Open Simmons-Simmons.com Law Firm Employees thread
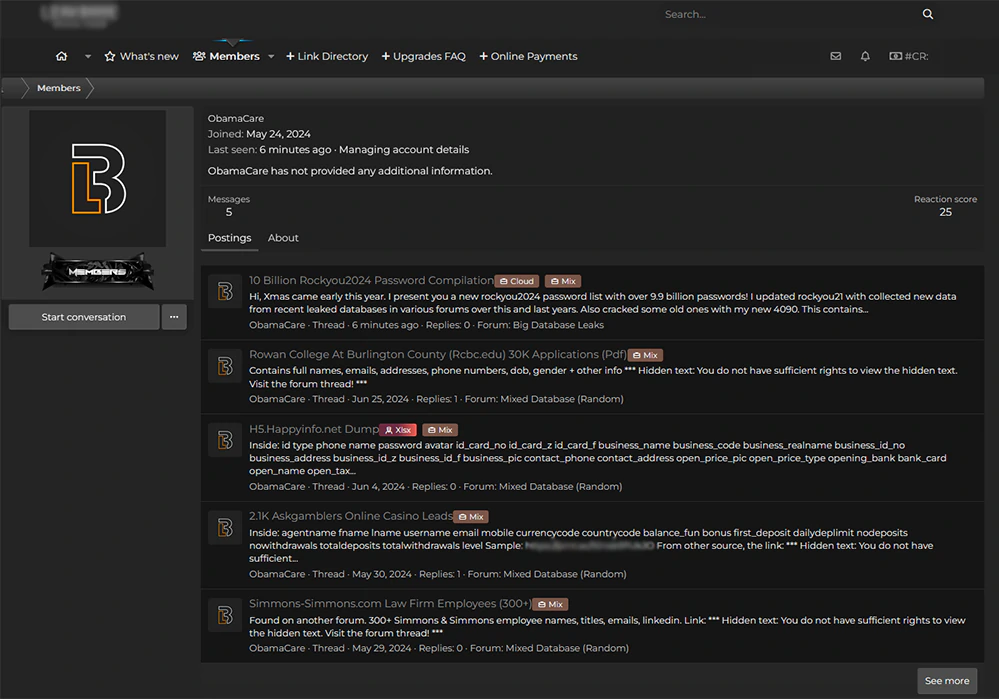999x699 pixels. point(391,603)
